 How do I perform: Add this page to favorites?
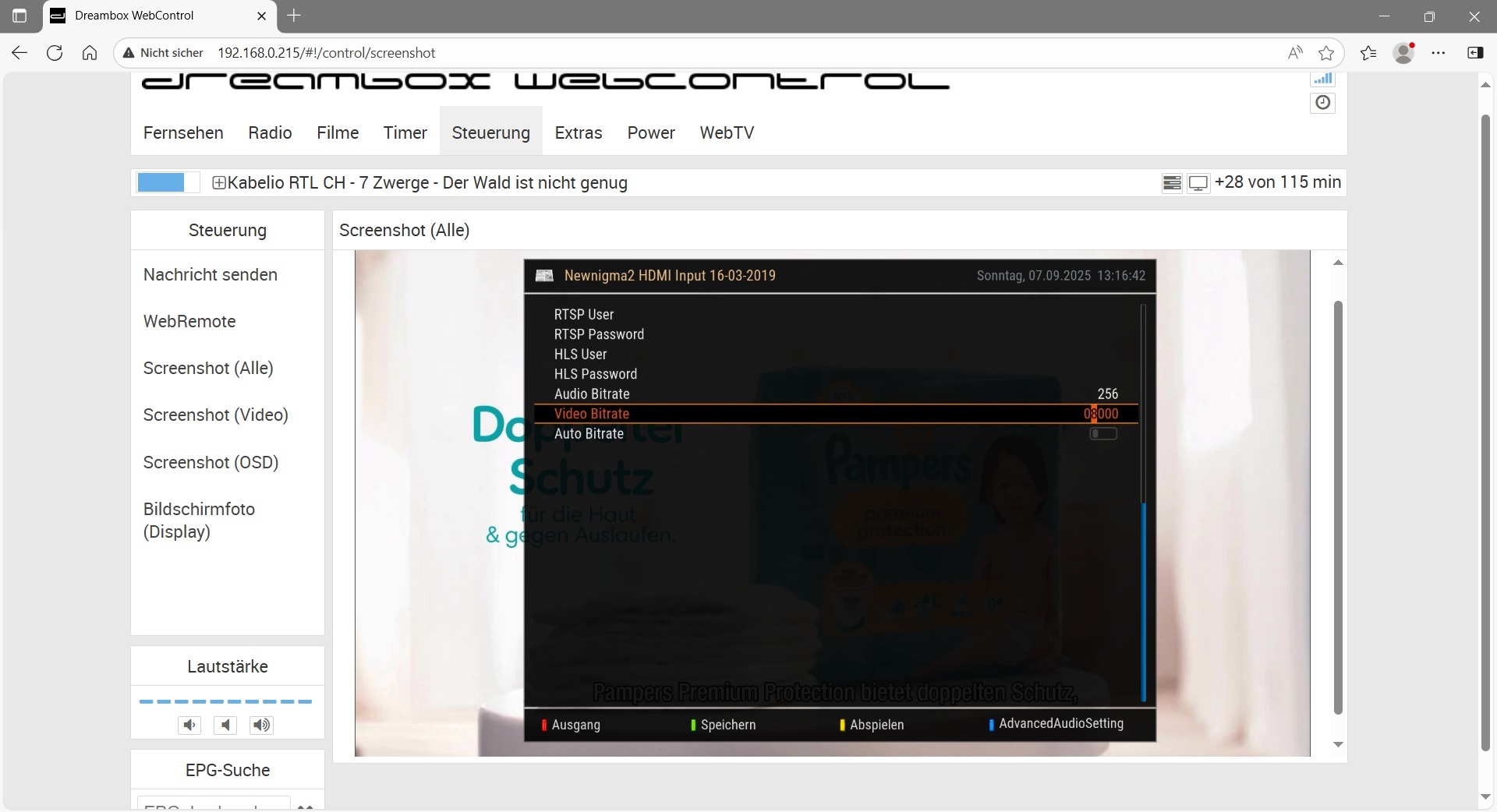tap(1326, 53)
